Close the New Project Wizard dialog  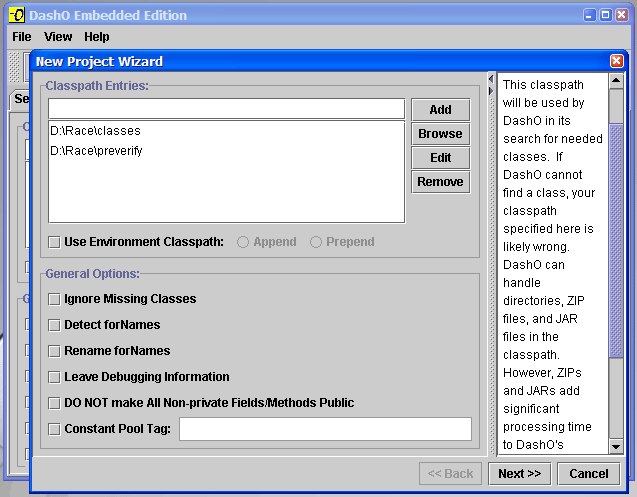616,61
